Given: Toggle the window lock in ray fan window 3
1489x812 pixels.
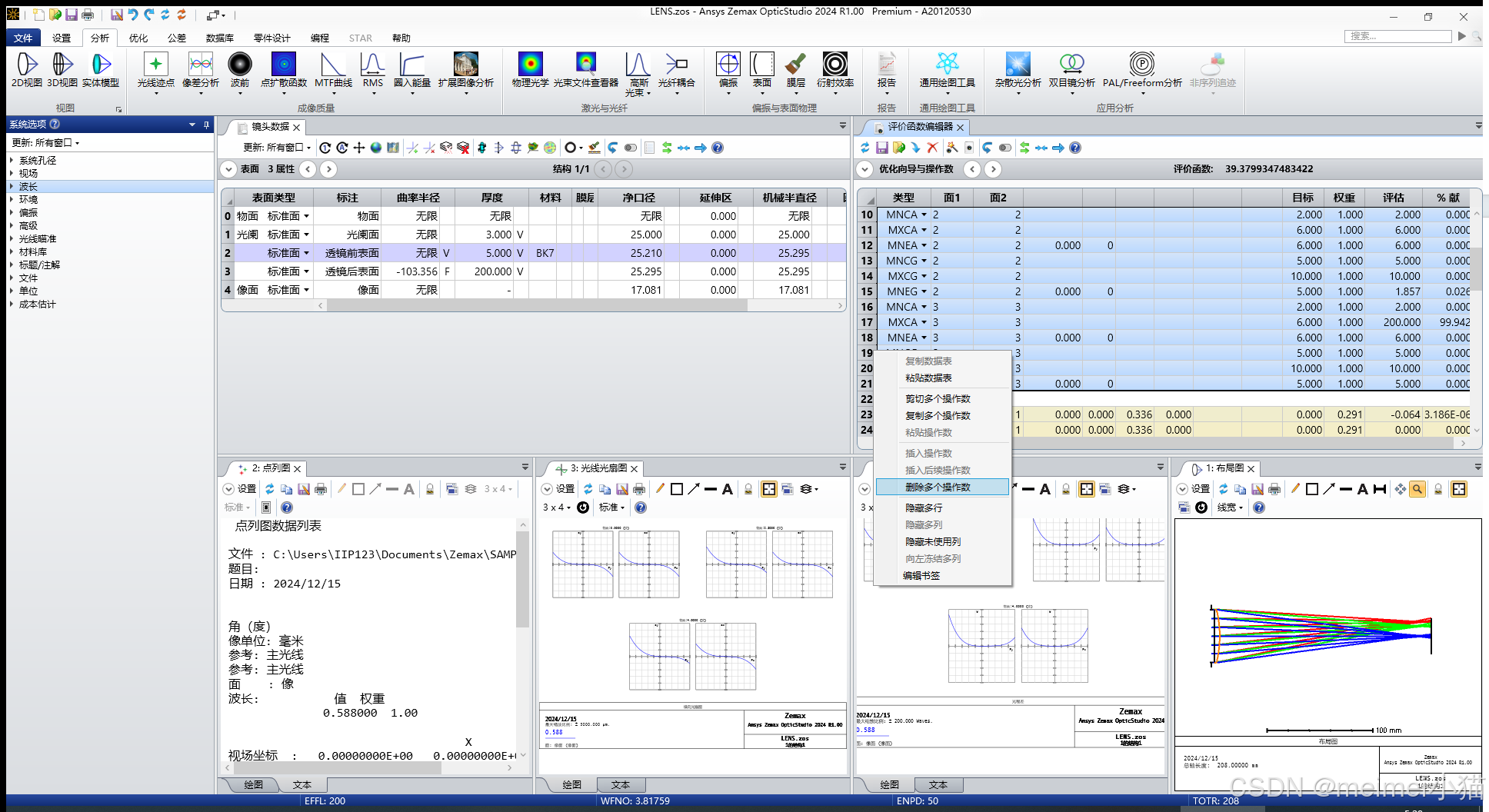Looking at the screenshot, I should (x=748, y=489).
